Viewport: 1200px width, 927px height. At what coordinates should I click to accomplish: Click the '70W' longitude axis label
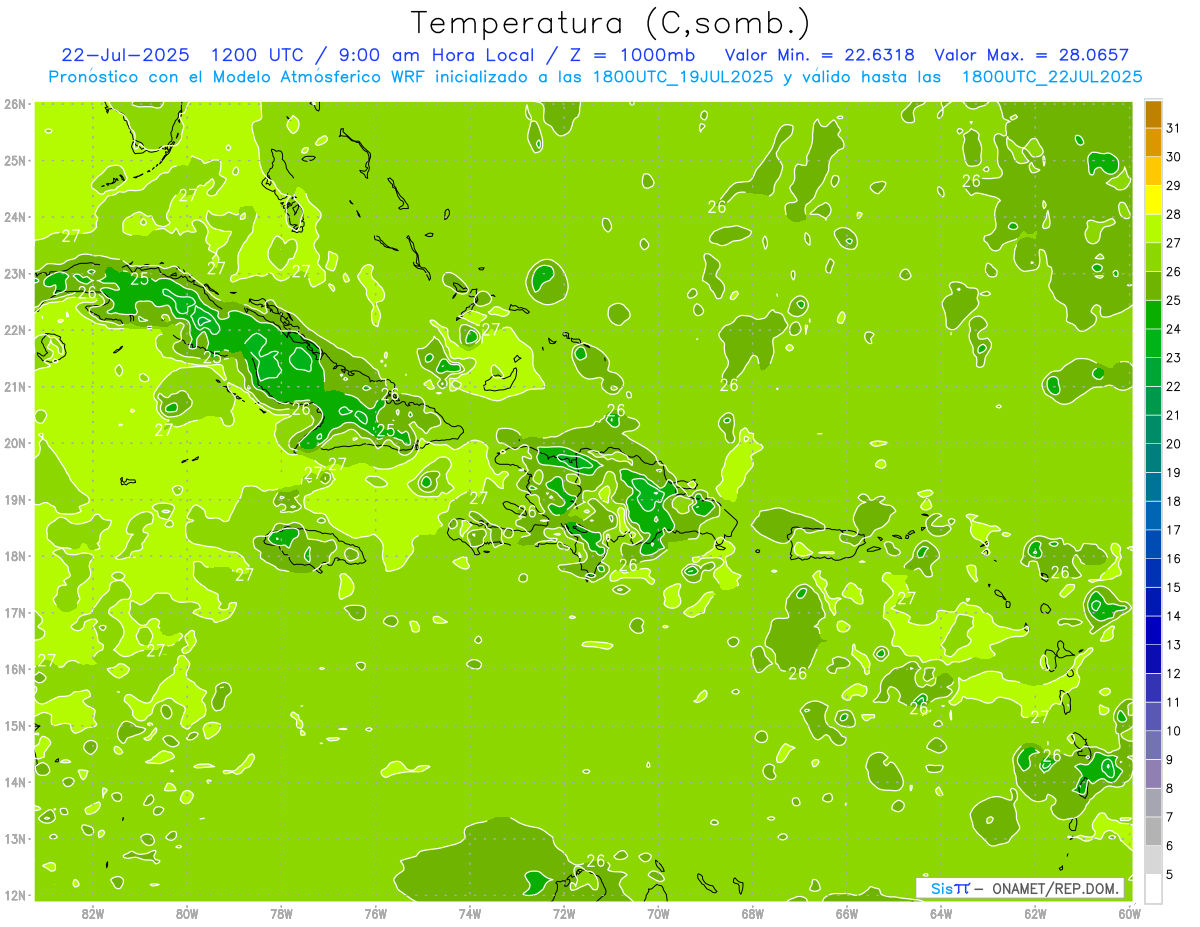[x=658, y=912]
